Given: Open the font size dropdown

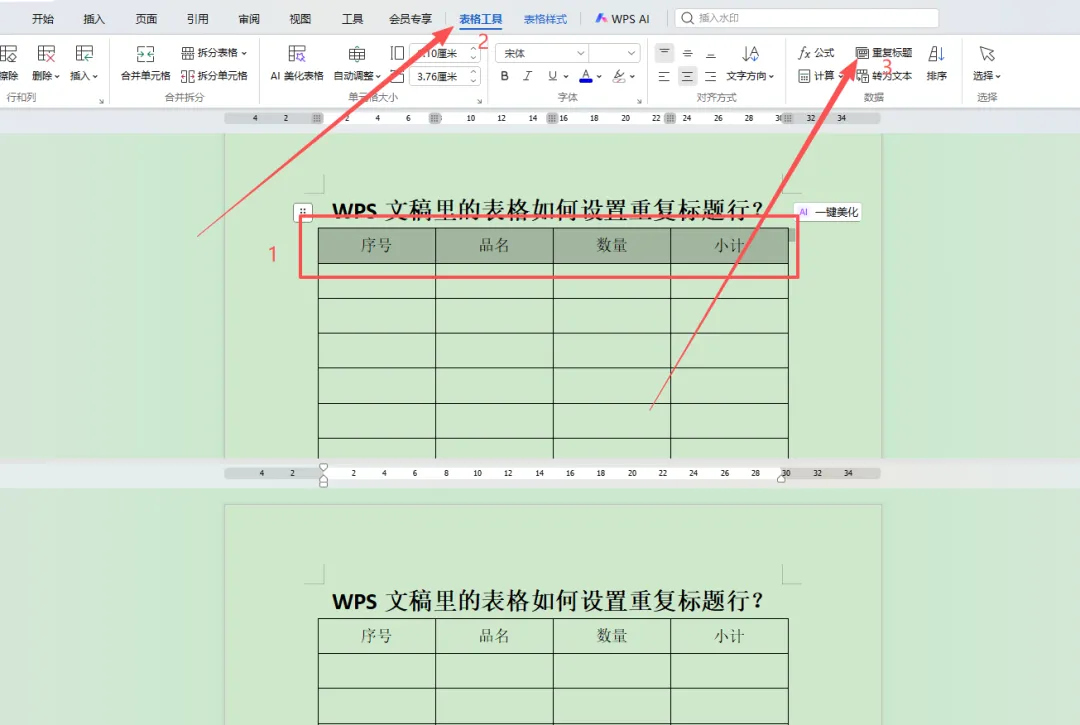Looking at the screenshot, I should [630, 53].
